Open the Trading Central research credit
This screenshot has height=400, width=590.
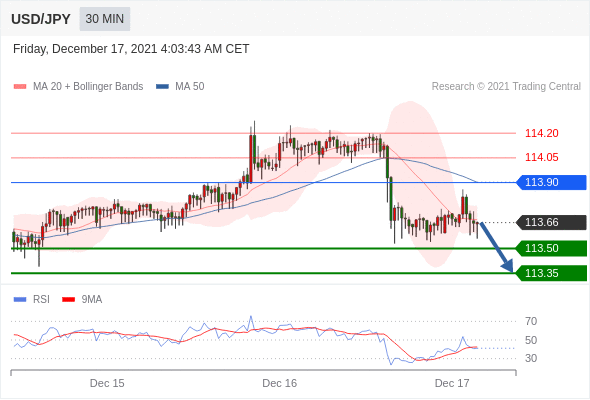pos(506,87)
